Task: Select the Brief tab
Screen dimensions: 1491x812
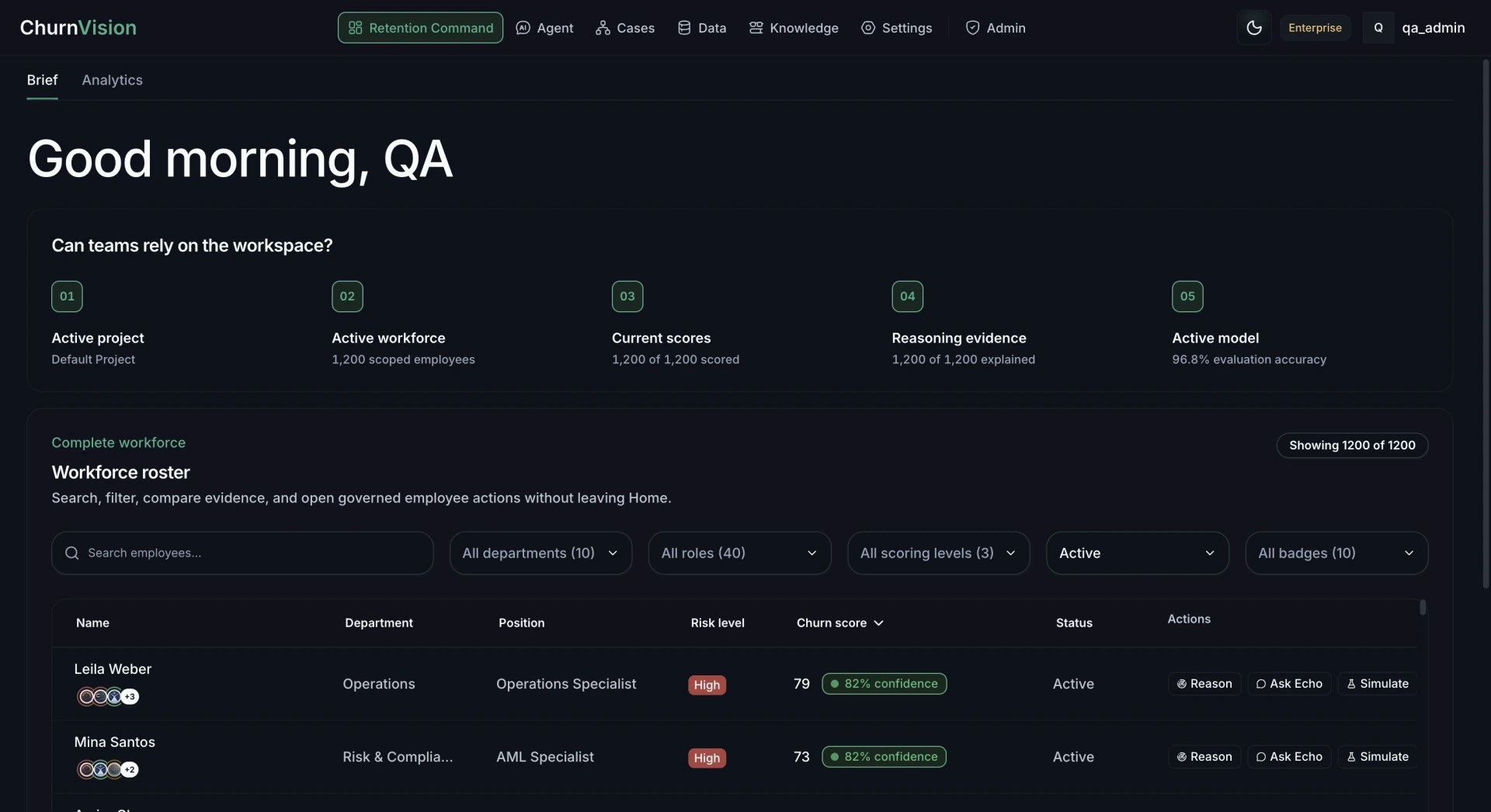Action: tap(42, 80)
